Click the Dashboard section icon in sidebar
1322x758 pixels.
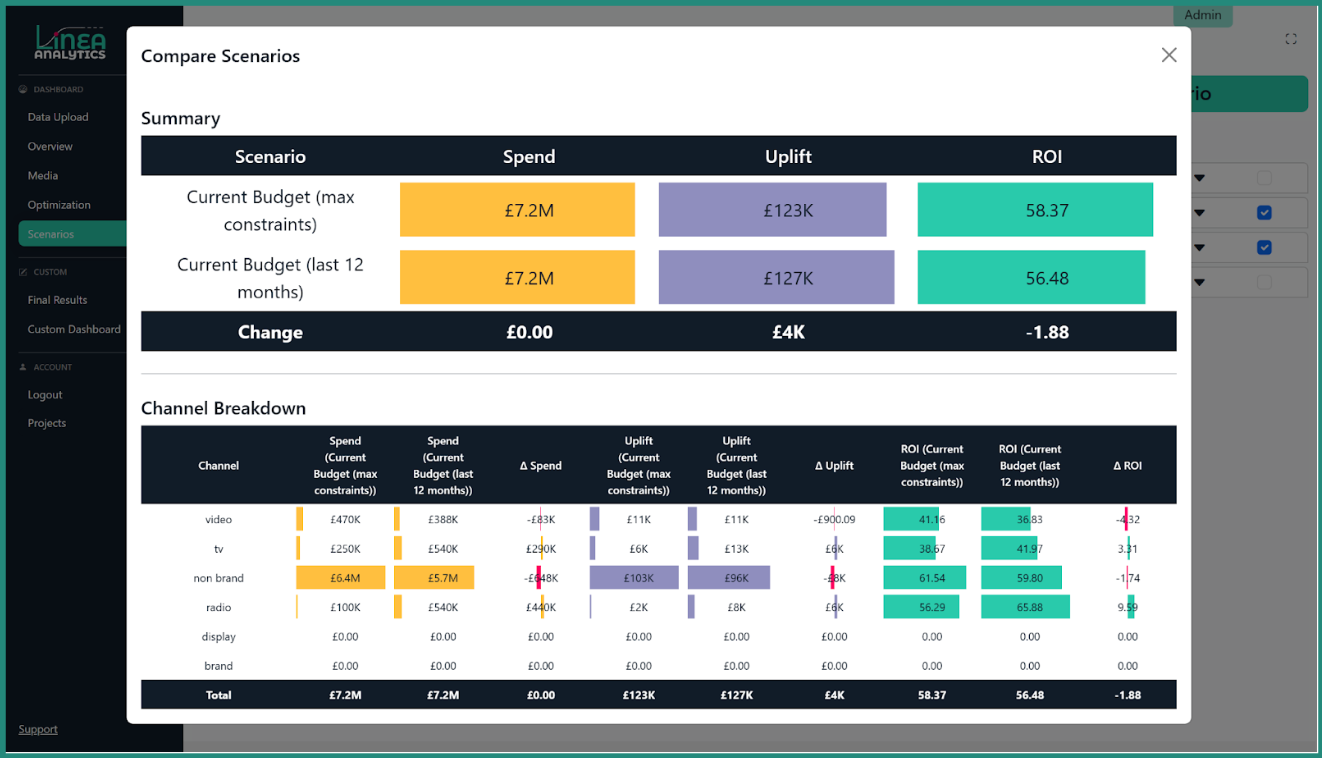click(x=24, y=90)
